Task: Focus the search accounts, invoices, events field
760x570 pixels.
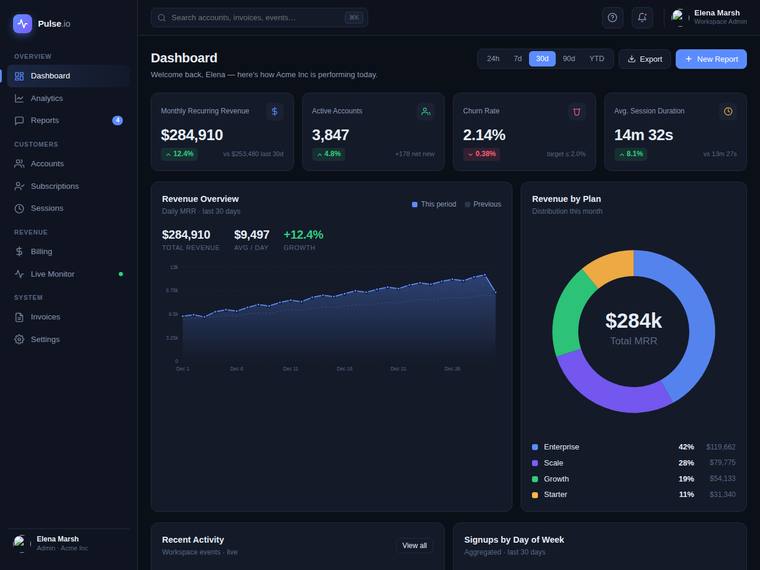Action: [259, 18]
